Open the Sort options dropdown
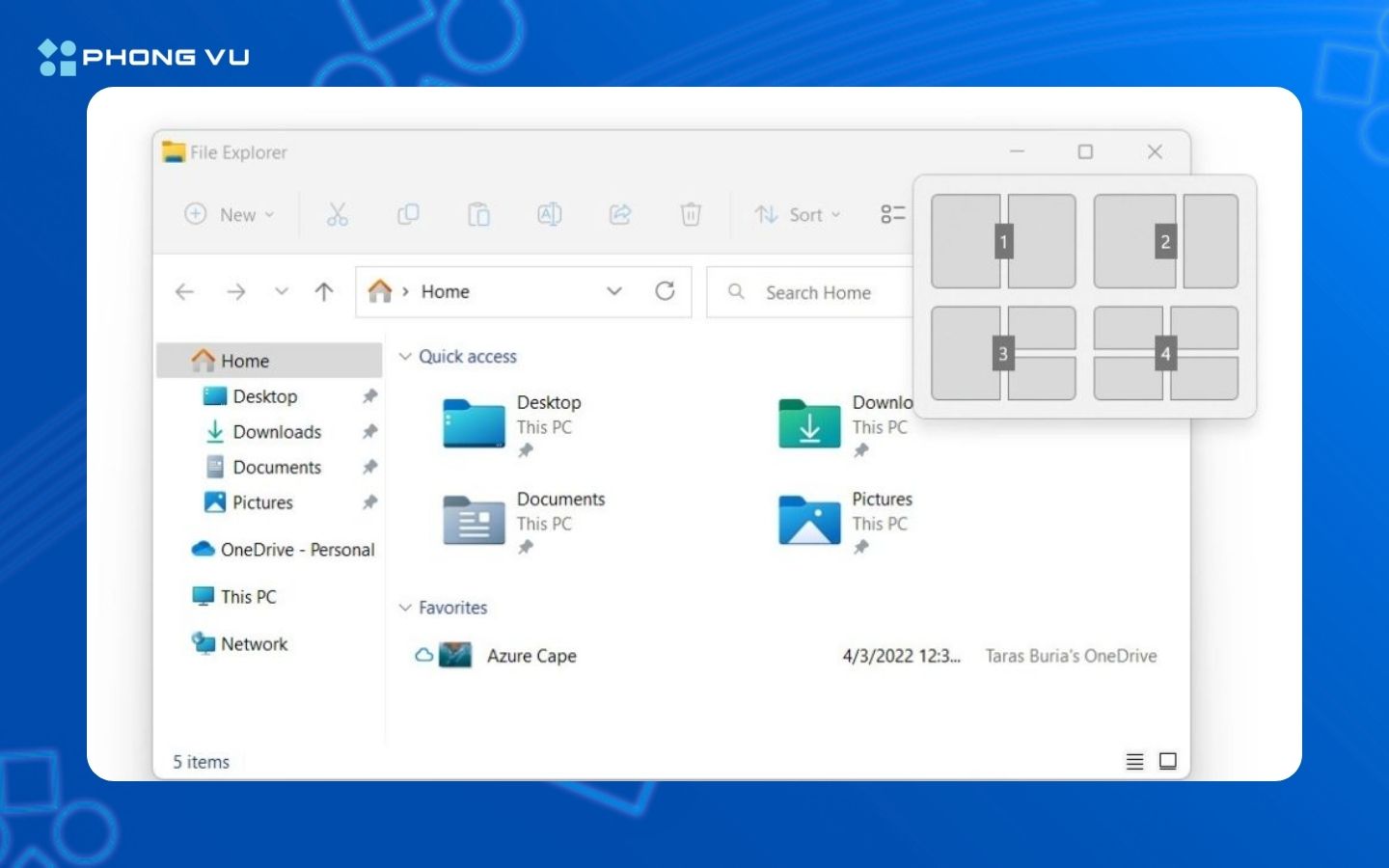This screenshot has height=868, width=1389. pos(798,214)
